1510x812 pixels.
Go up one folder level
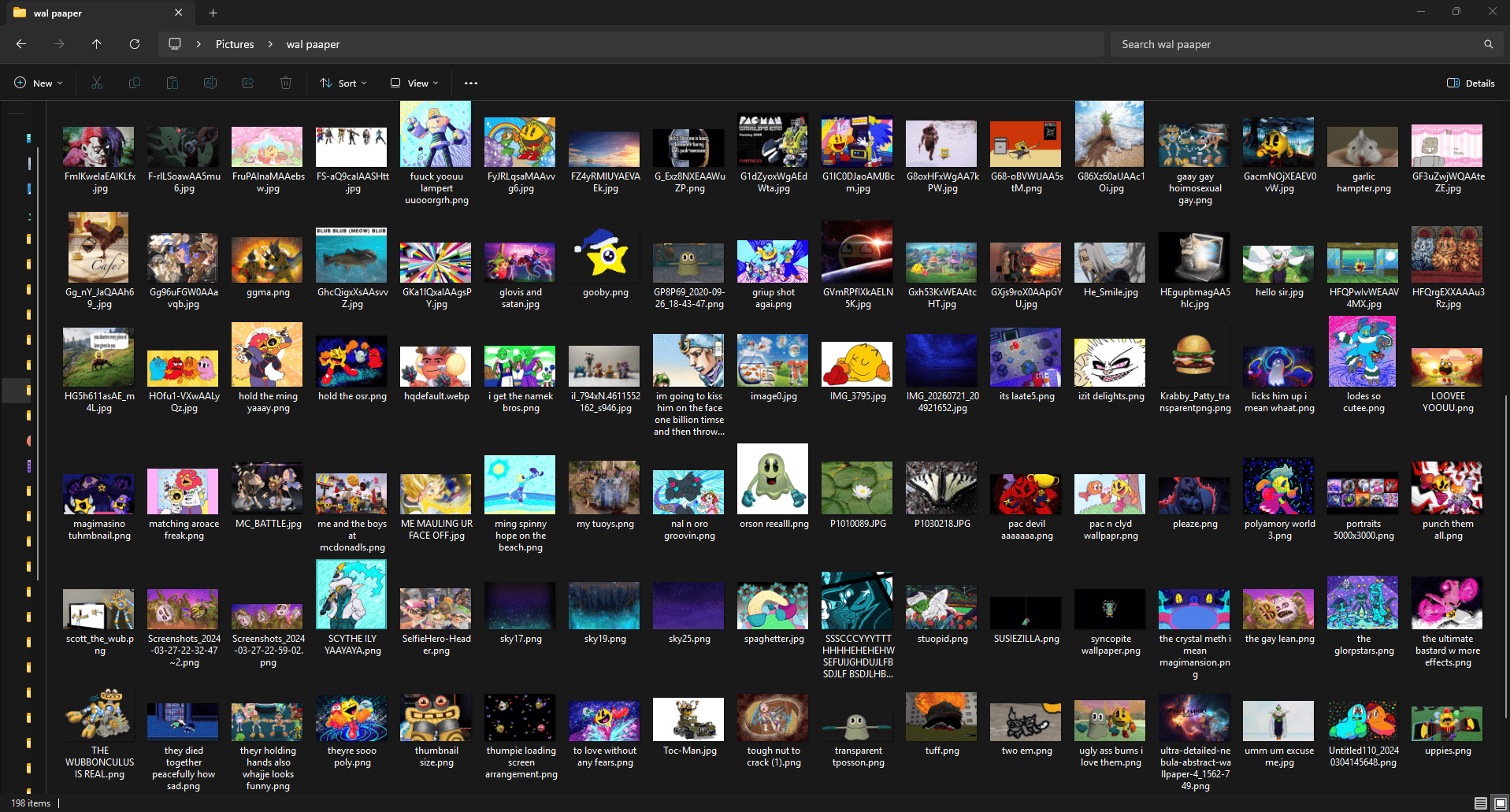click(97, 44)
